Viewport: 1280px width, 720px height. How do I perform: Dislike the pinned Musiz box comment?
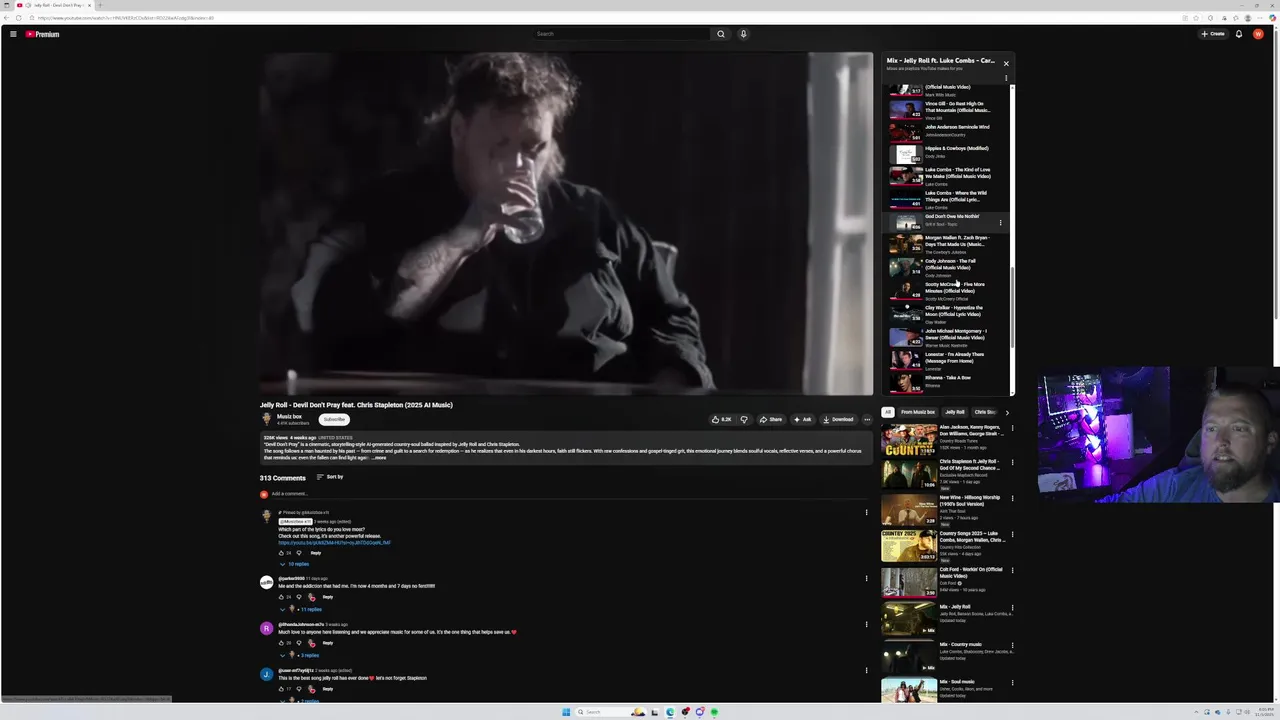coord(298,553)
